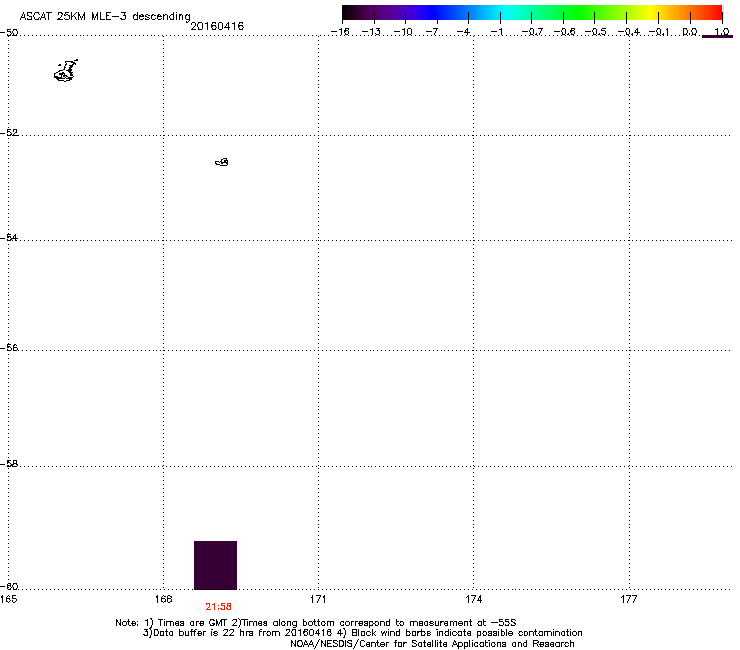
Task: Click the dark purple line under label 1.0
Action: pyautogui.click(x=717, y=36)
